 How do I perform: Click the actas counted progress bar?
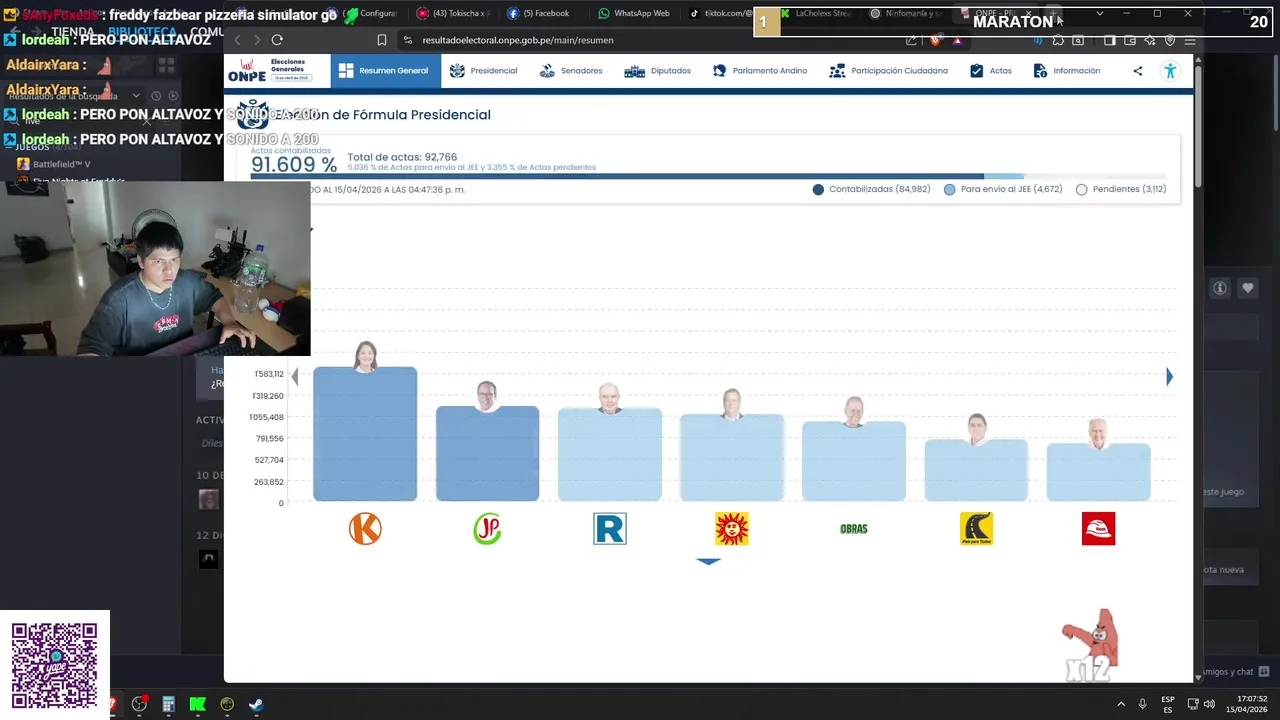pos(709,177)
